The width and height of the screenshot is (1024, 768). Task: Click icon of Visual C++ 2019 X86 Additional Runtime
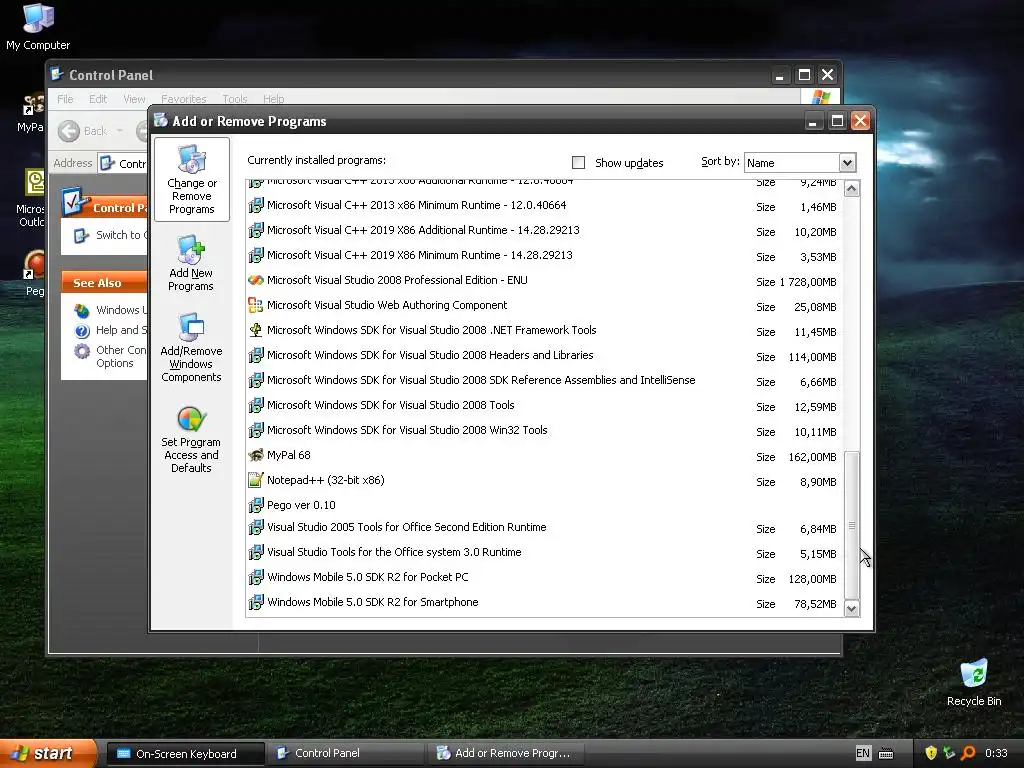[x=255, y=230]
